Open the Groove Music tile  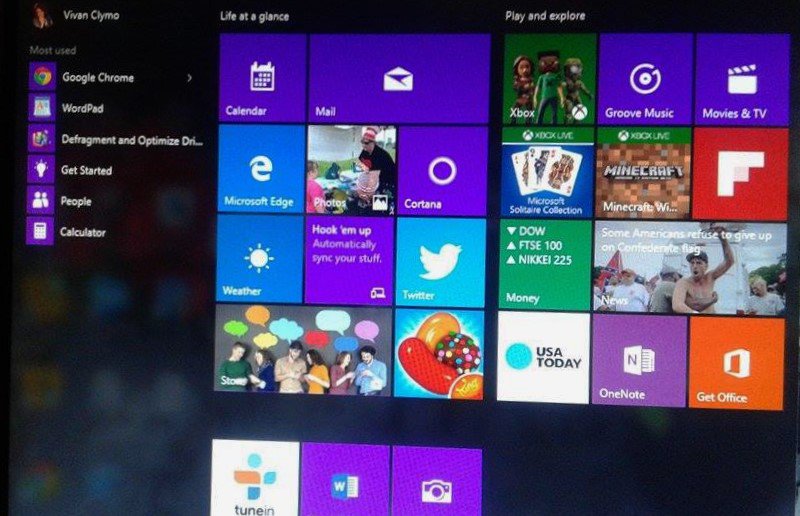tap(645, 80)
